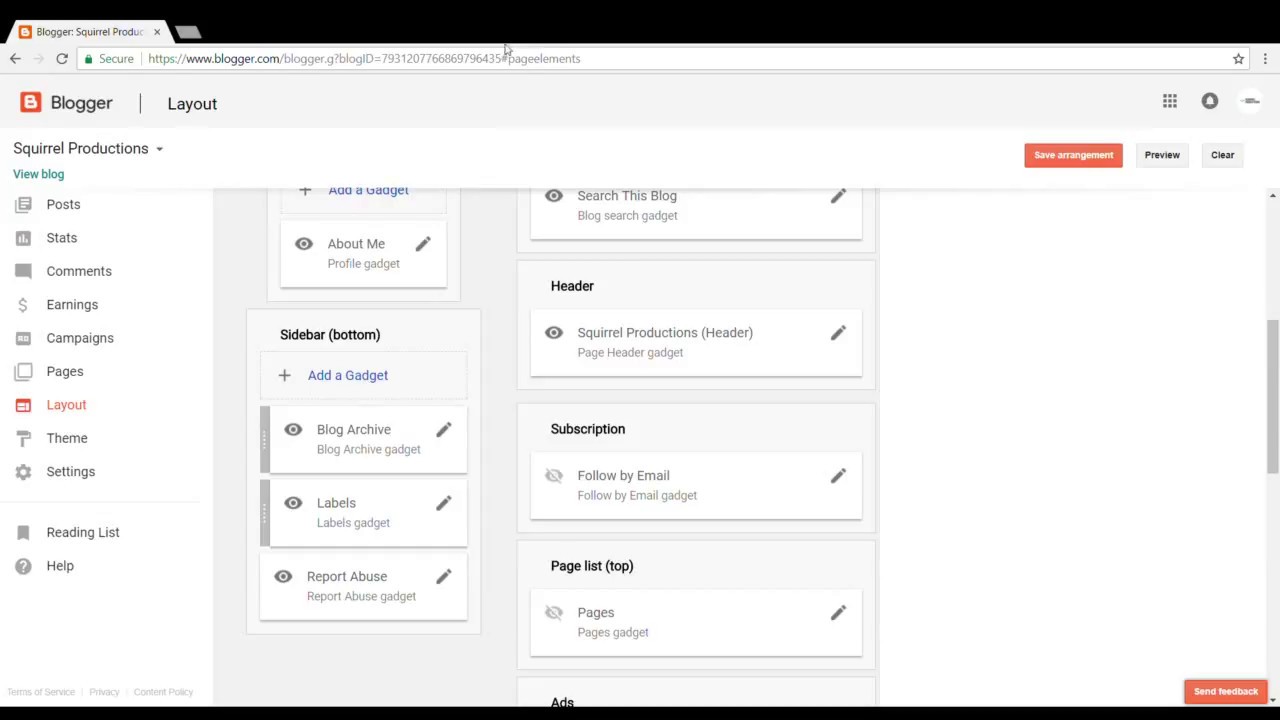This screenshot has height=720, width=1280.
Task: Open the notifications bell
Action: pos(1210,101)
